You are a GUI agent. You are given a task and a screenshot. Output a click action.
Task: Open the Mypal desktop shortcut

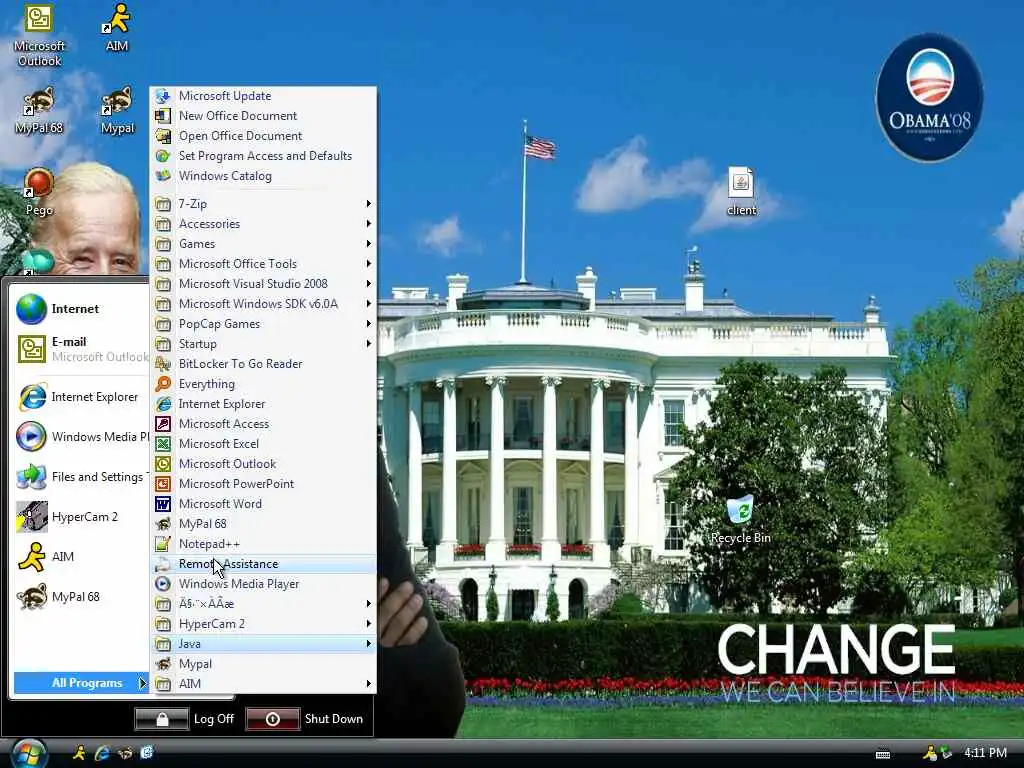click(117, 111)
